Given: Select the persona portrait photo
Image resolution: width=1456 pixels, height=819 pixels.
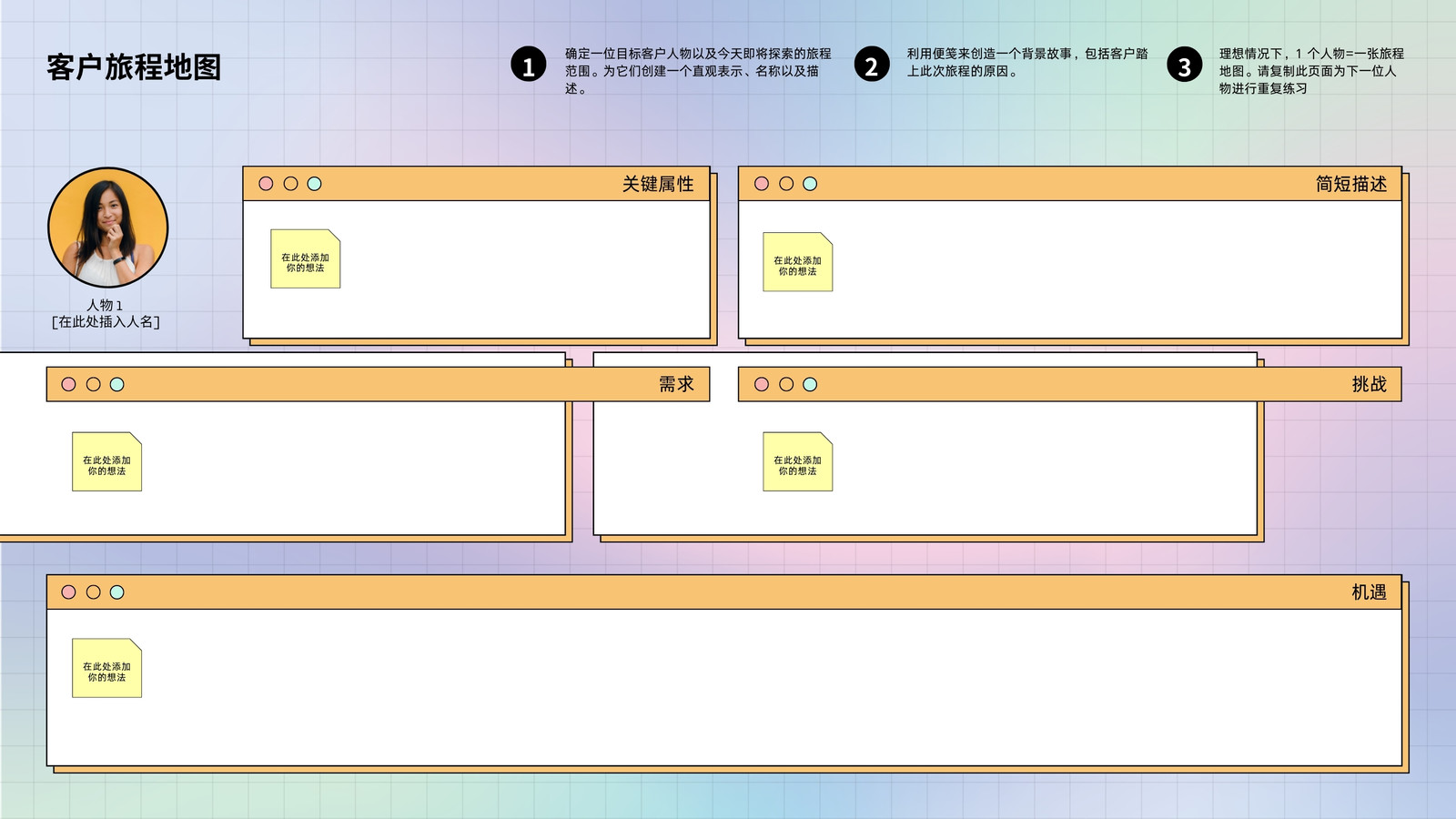Looking at the screenshot, I should point(108,227).
